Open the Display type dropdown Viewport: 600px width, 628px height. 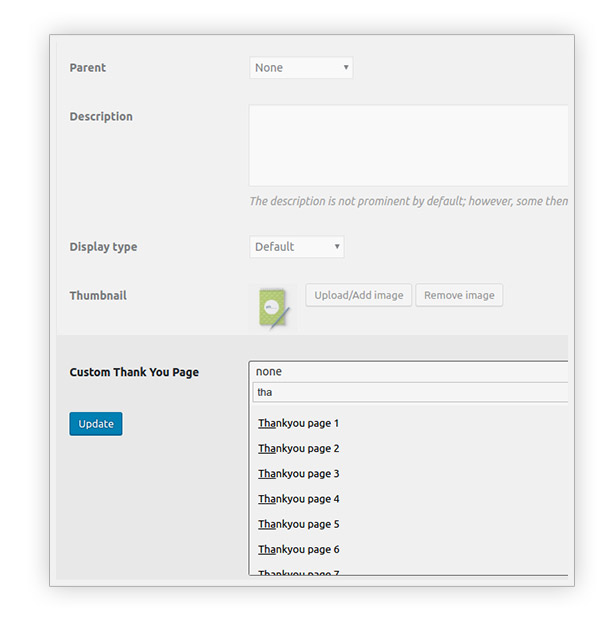pyautogui.click(x=296, y=247)
